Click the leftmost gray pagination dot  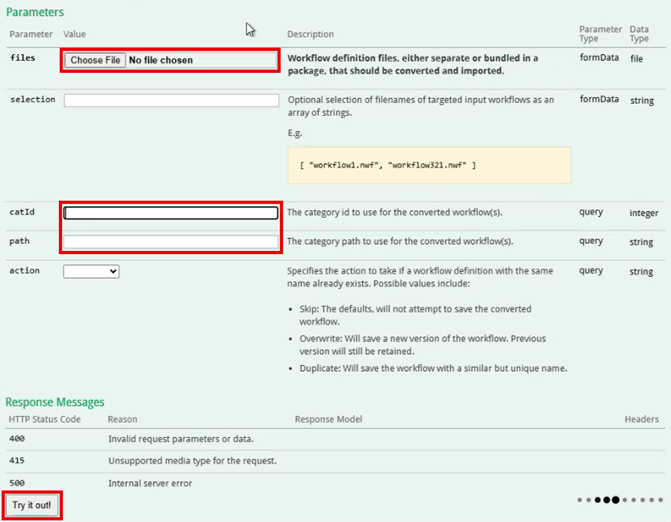click(x=578, y=498)
